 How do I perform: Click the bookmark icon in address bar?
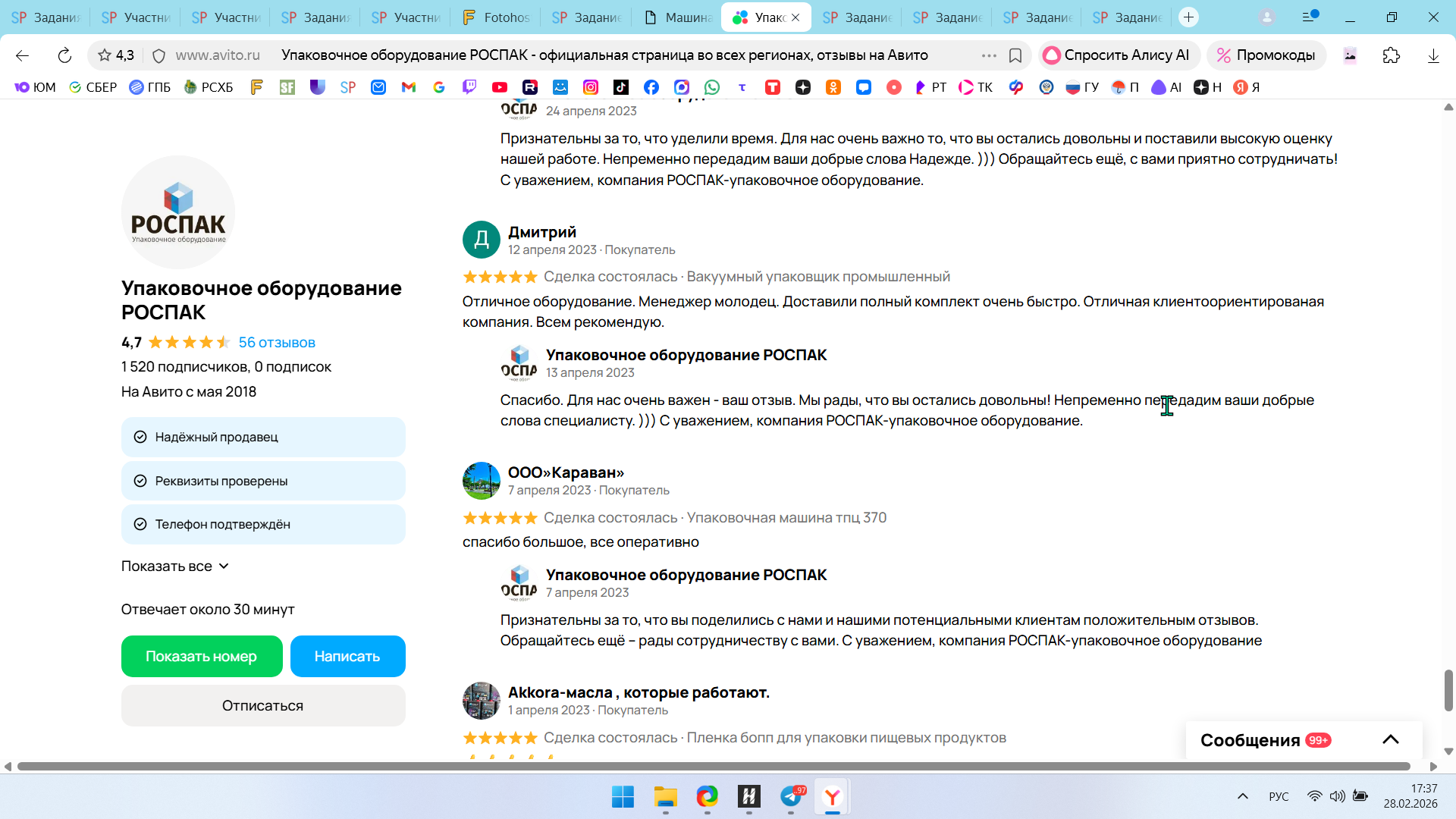(x=1015, y=55)
